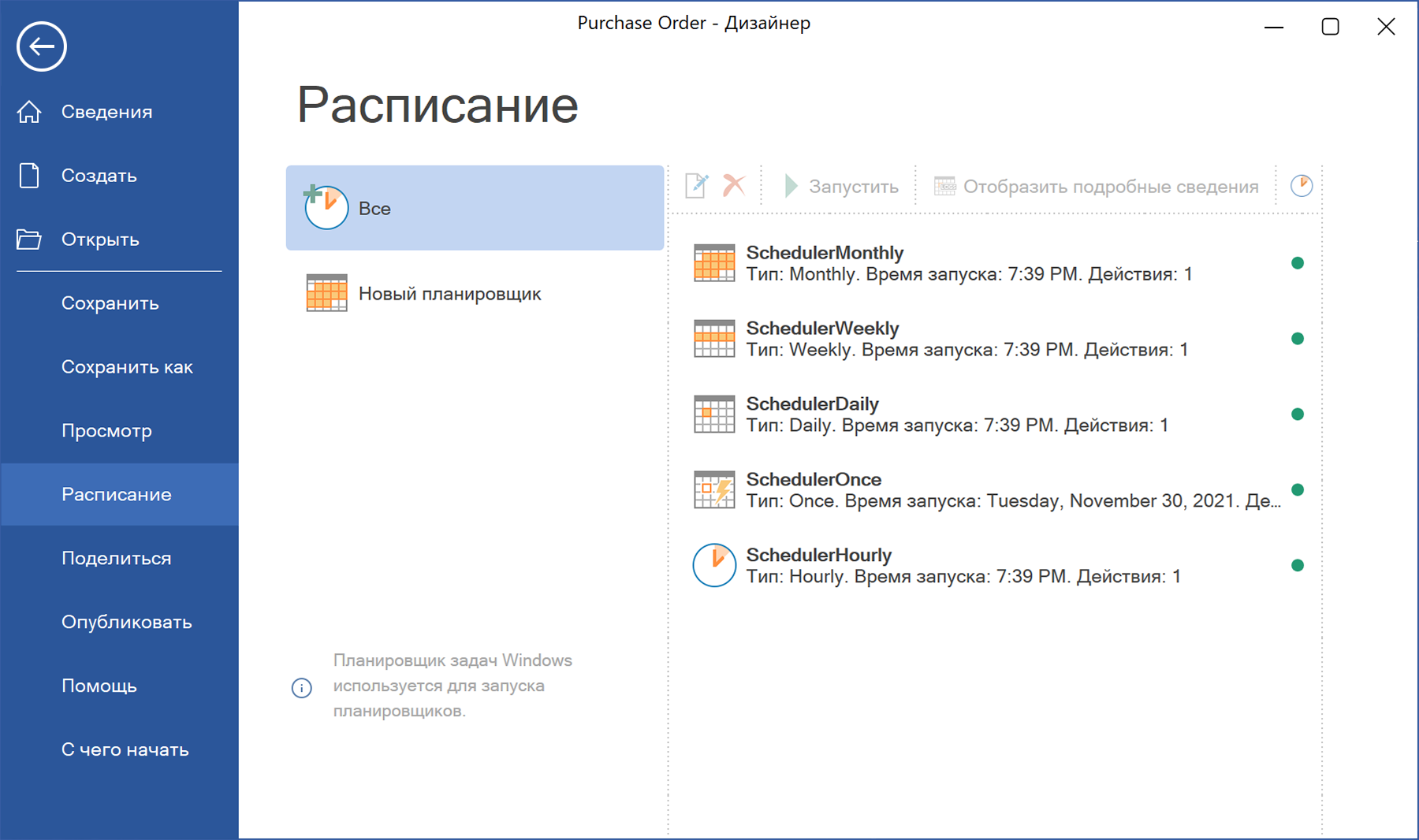Click green status dot of SchedulerOnce
1419x840 pixels.
pos(1298,490)
